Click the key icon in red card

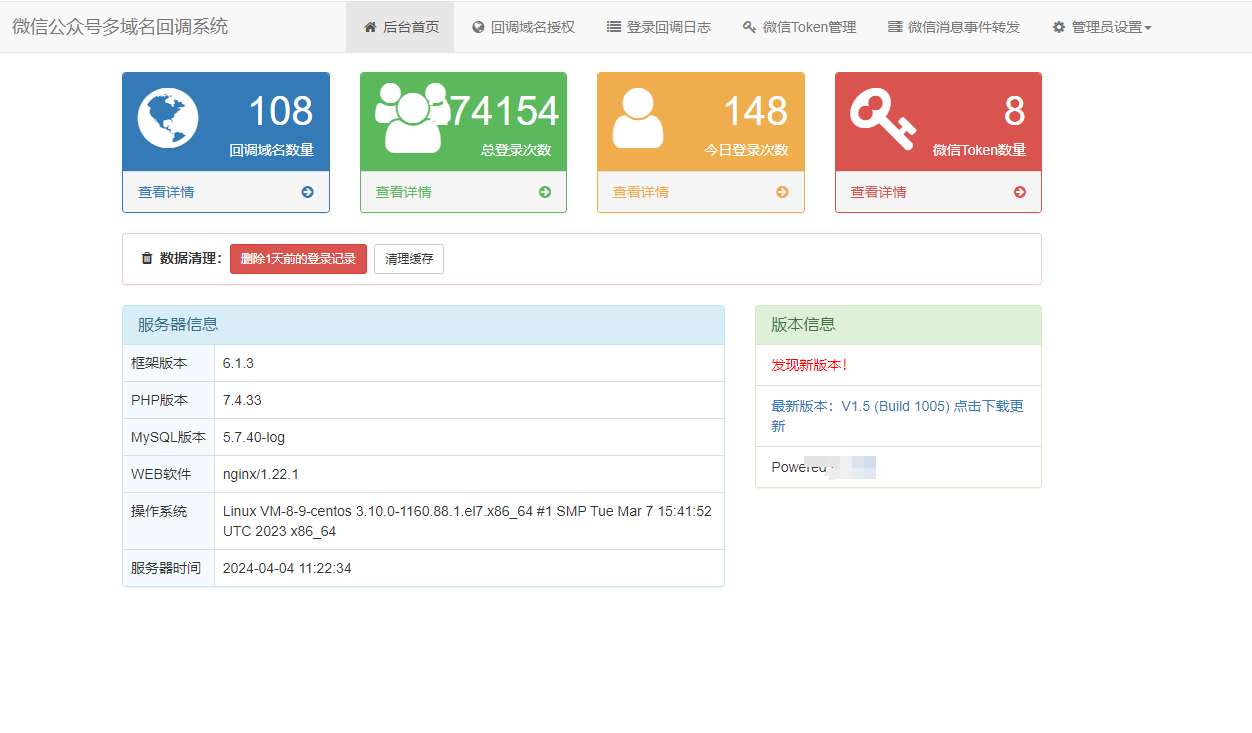[x=883, y=118]
